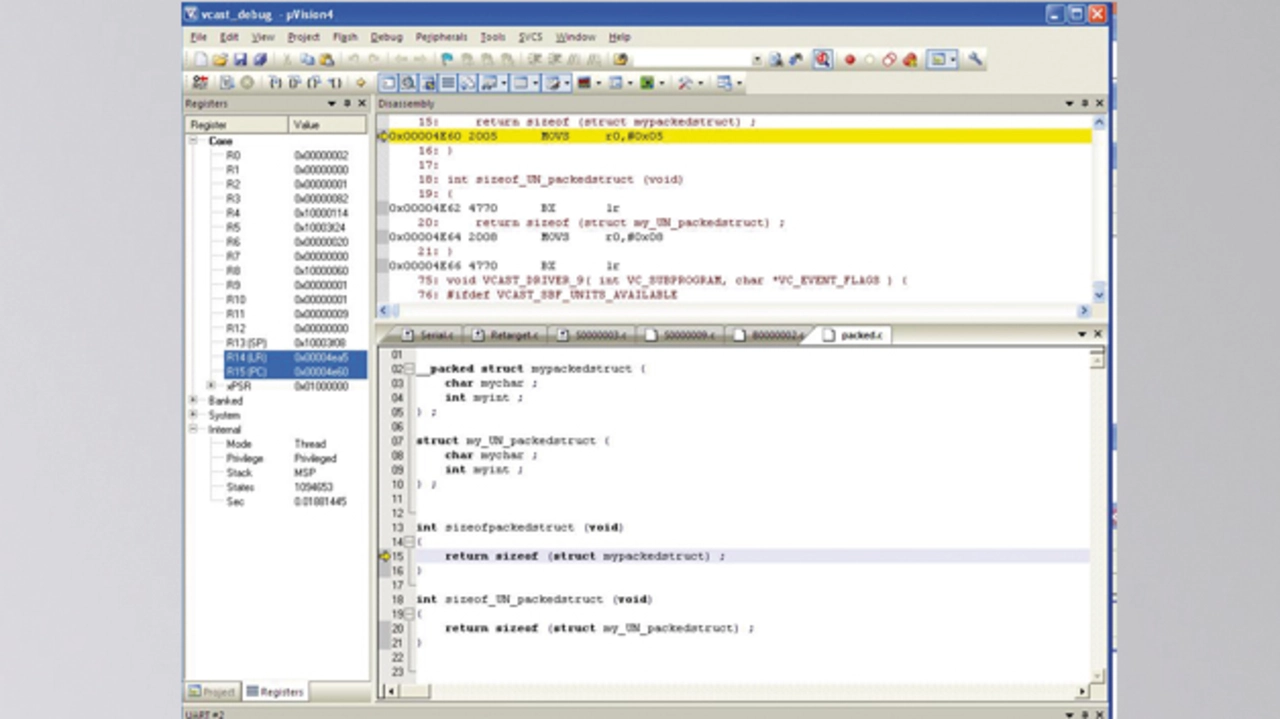Click the Insert Breakpoint red dot icon
Viewport: 1280px width, 719px height.
pyautogui.click(x=850, y=60)
